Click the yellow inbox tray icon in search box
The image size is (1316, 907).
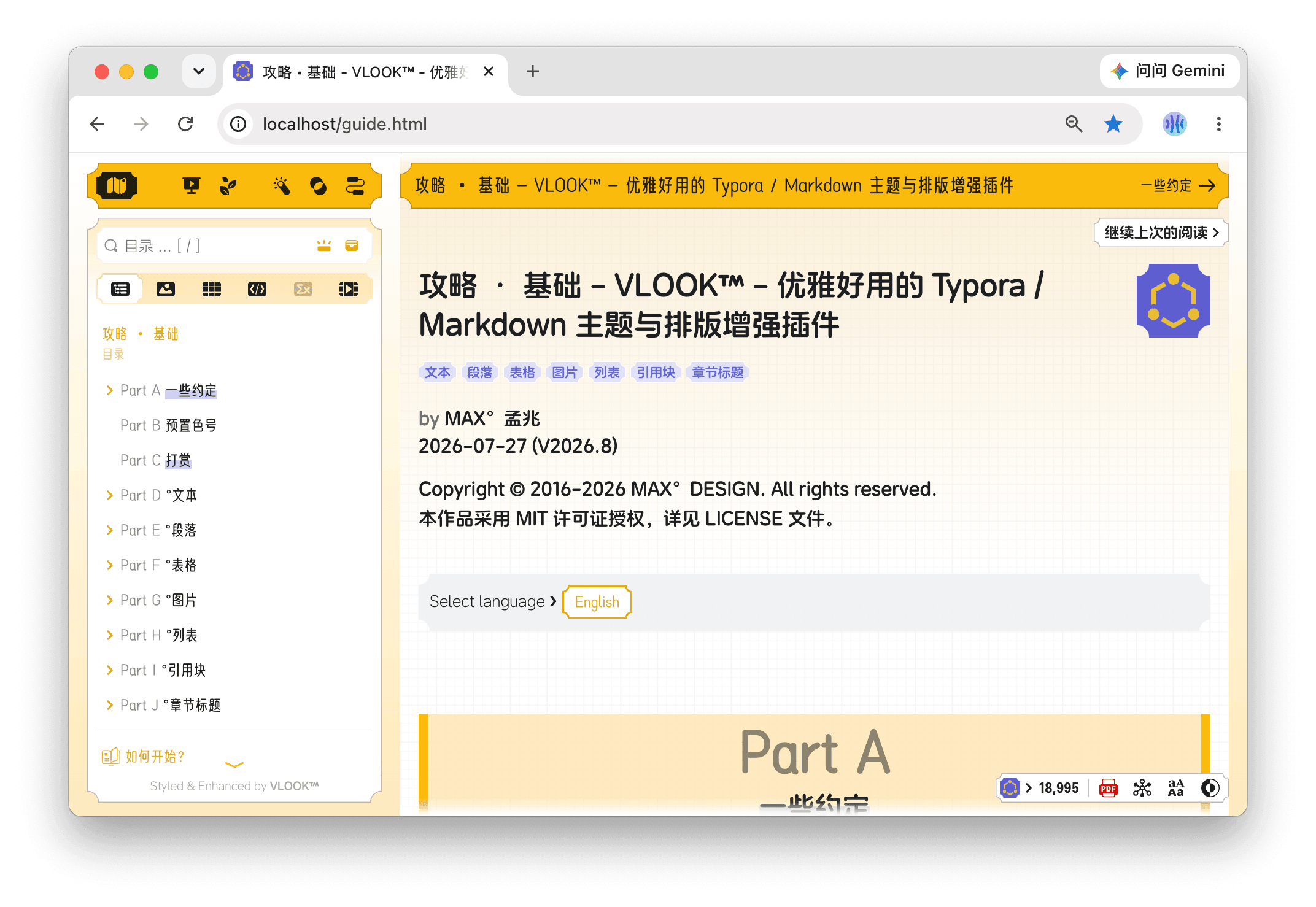pos(352,246)
